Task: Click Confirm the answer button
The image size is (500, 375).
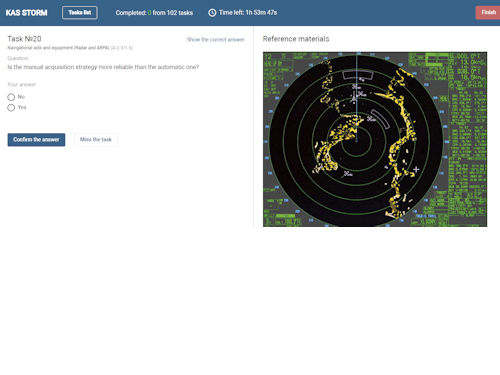Action: pos(36,140)
